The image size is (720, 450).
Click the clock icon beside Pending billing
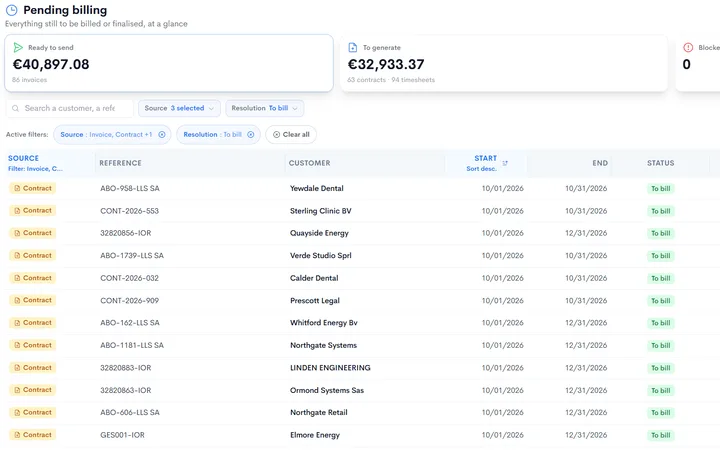point(11,10)
